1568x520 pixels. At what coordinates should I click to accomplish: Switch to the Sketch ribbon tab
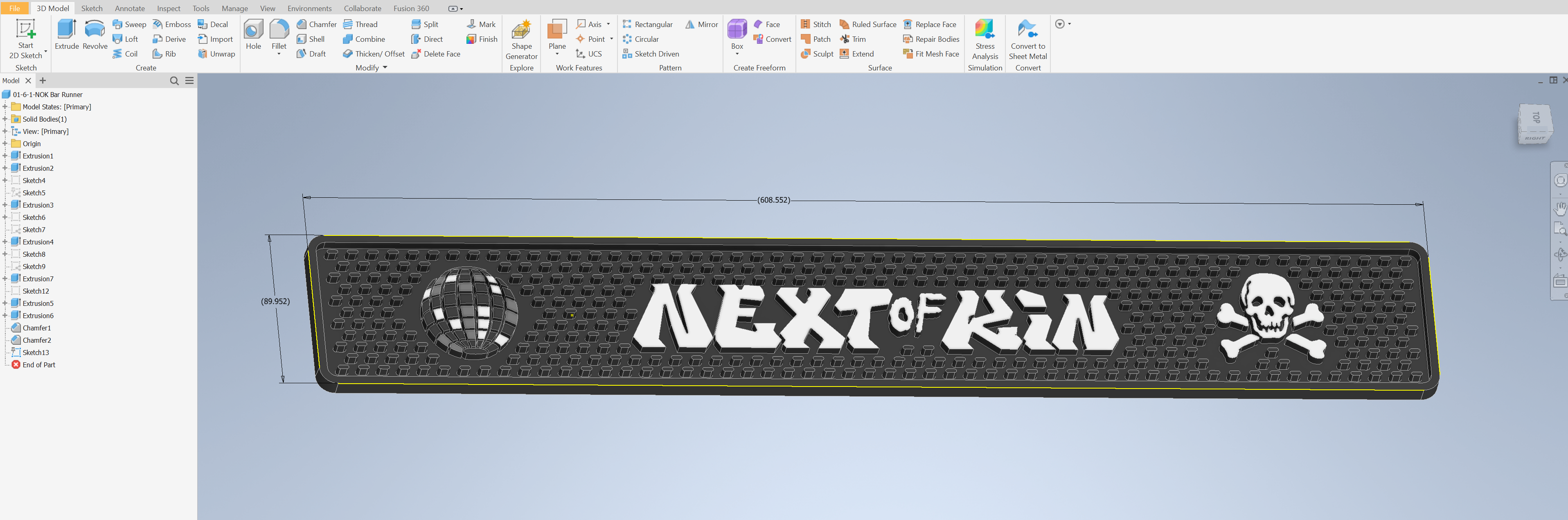click(92, 8)
